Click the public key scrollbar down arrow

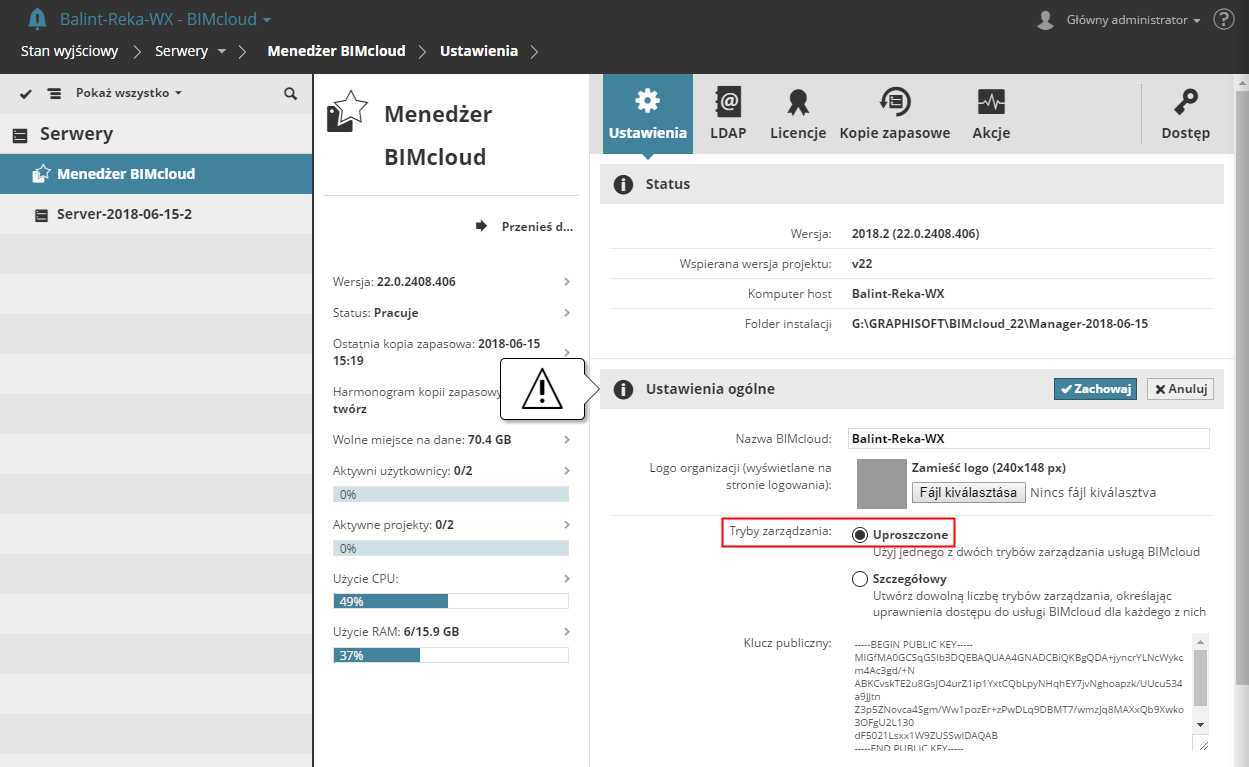click(x=1201, y=725)
